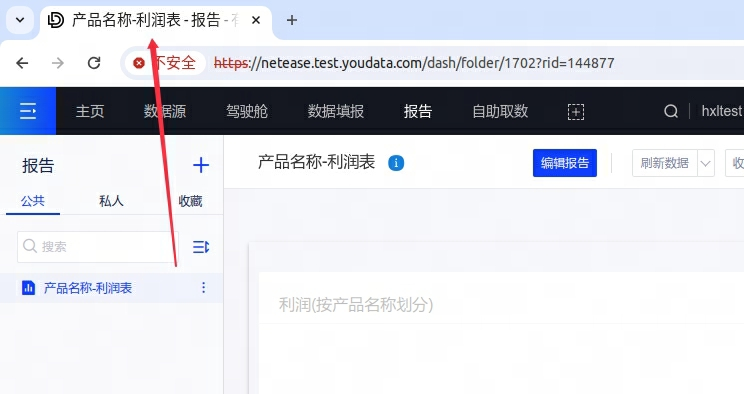Click the red not-secure site info icon
744x394 pixels.
(x=139, y=63)
